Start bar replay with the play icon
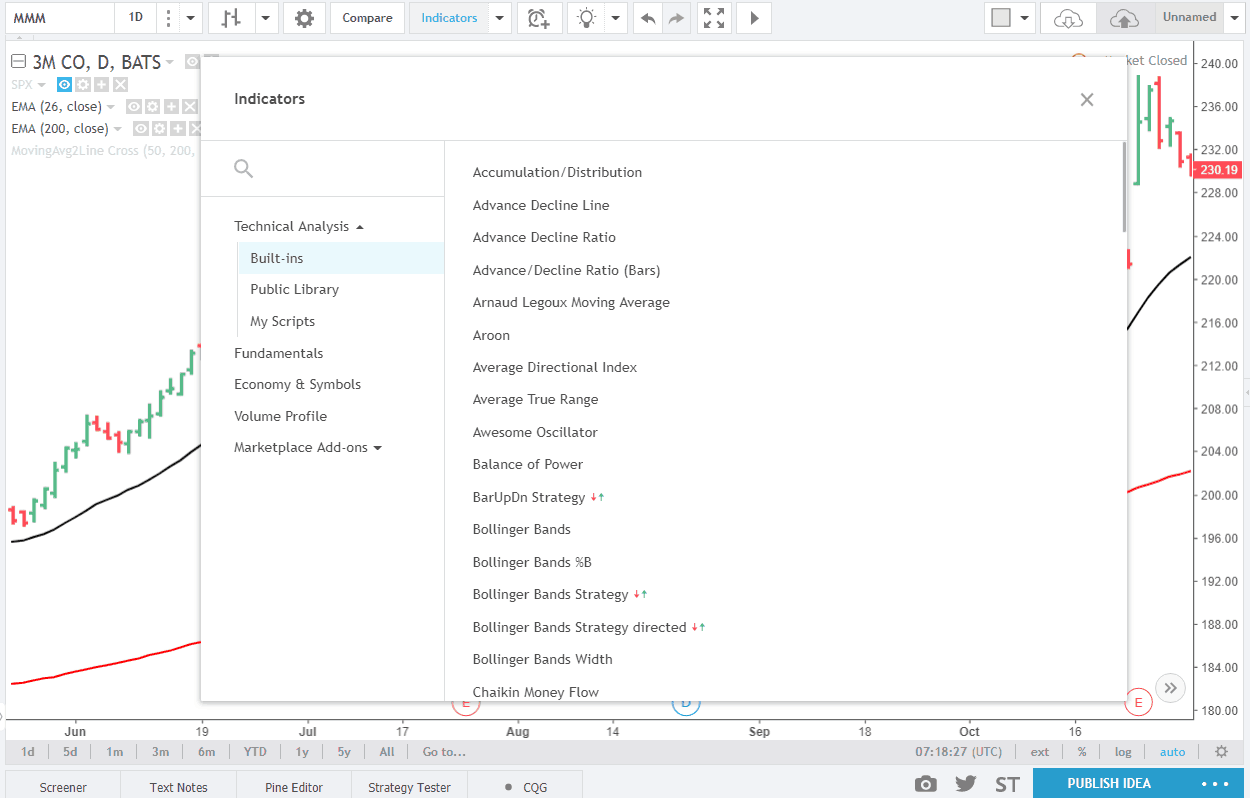The width and height of the screenshot is (1250, 798). [x=754, y=18]
